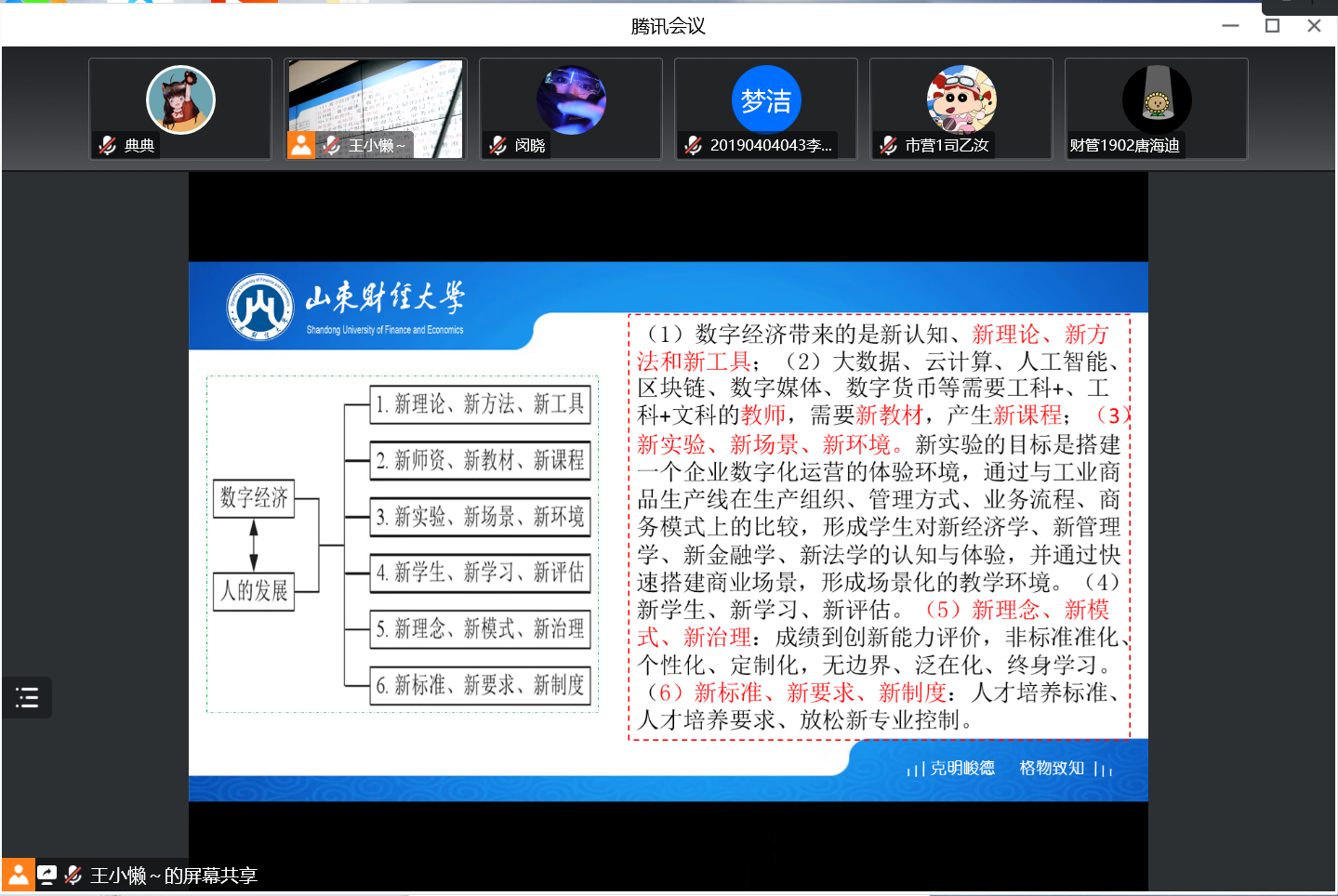This screenshot has width=1338, height=896.
Task: Click the screen share icon in bottom bar
Action: (46, 875)
